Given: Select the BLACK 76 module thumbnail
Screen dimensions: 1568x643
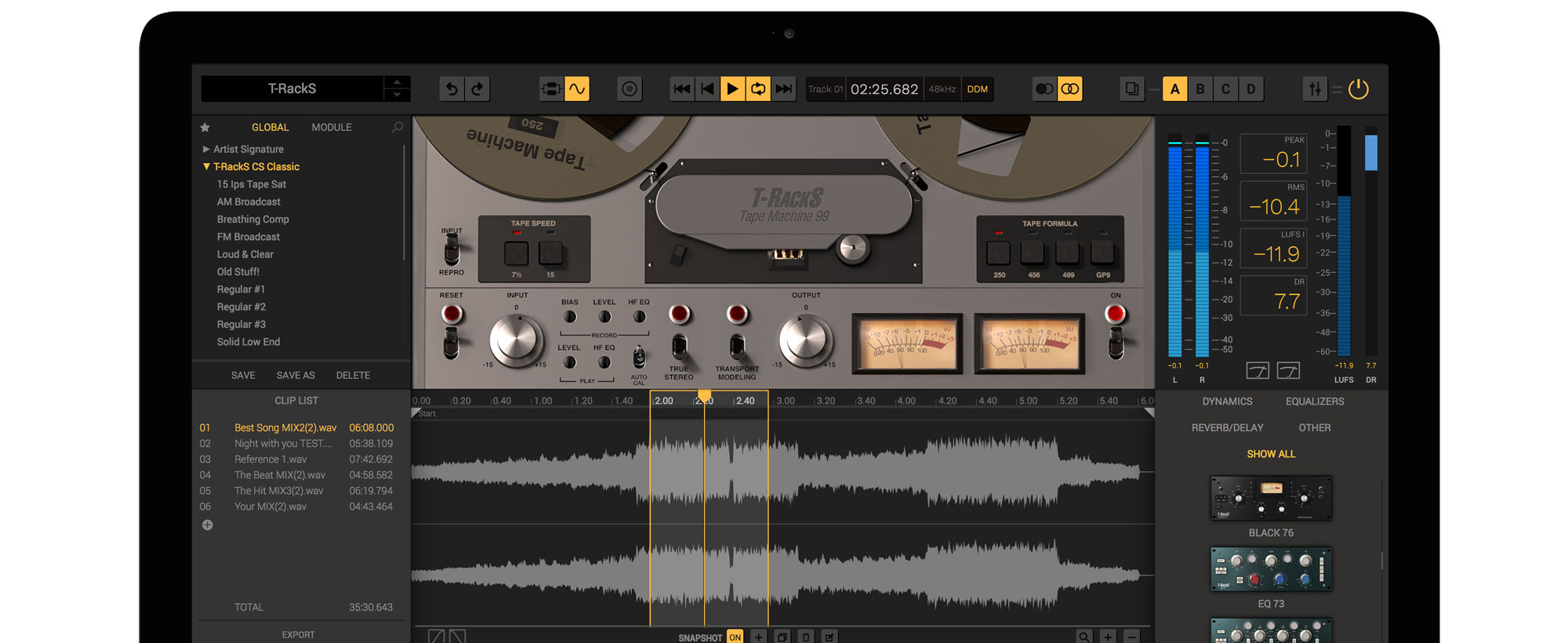Looking at the screenshot, I should (1271, 498).
